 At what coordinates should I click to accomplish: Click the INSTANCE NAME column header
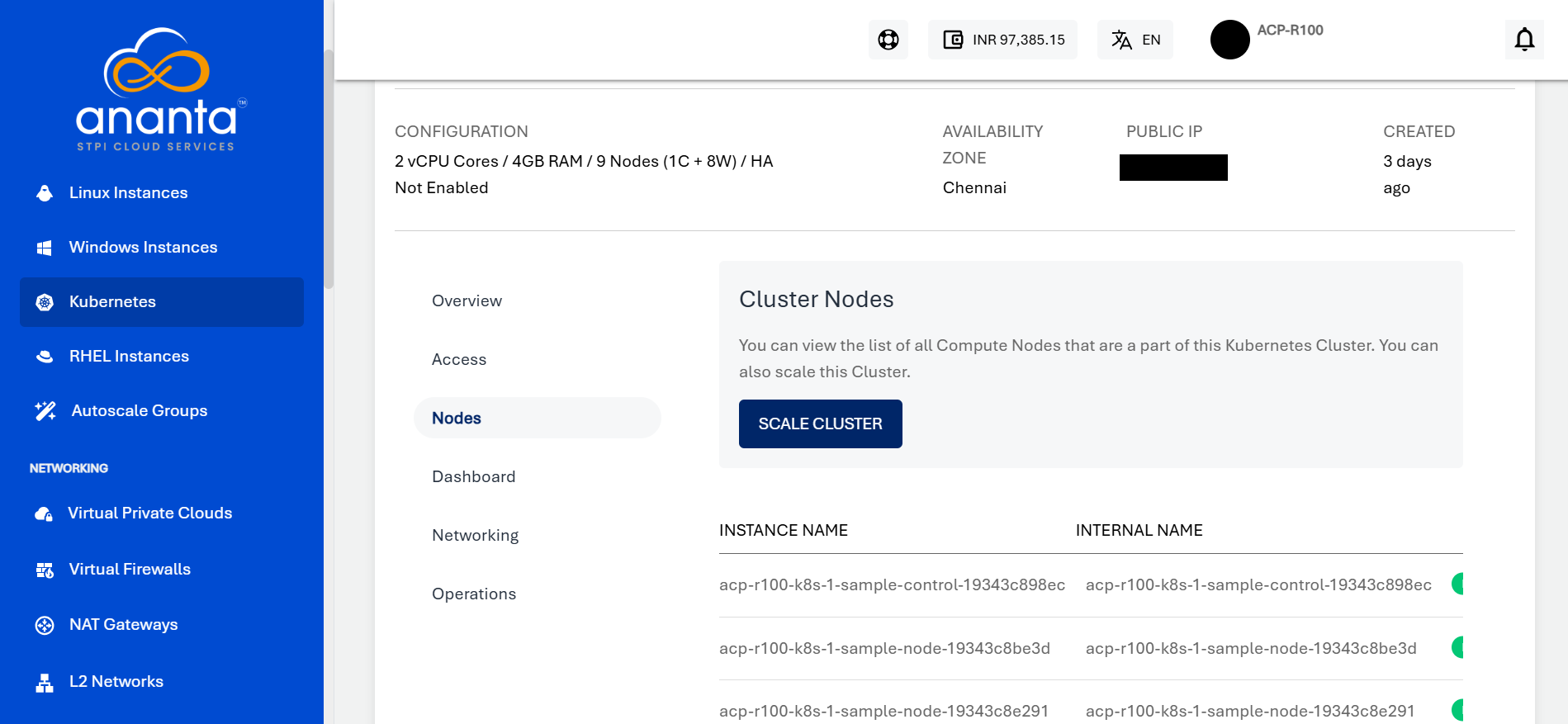tap(784, 530)
